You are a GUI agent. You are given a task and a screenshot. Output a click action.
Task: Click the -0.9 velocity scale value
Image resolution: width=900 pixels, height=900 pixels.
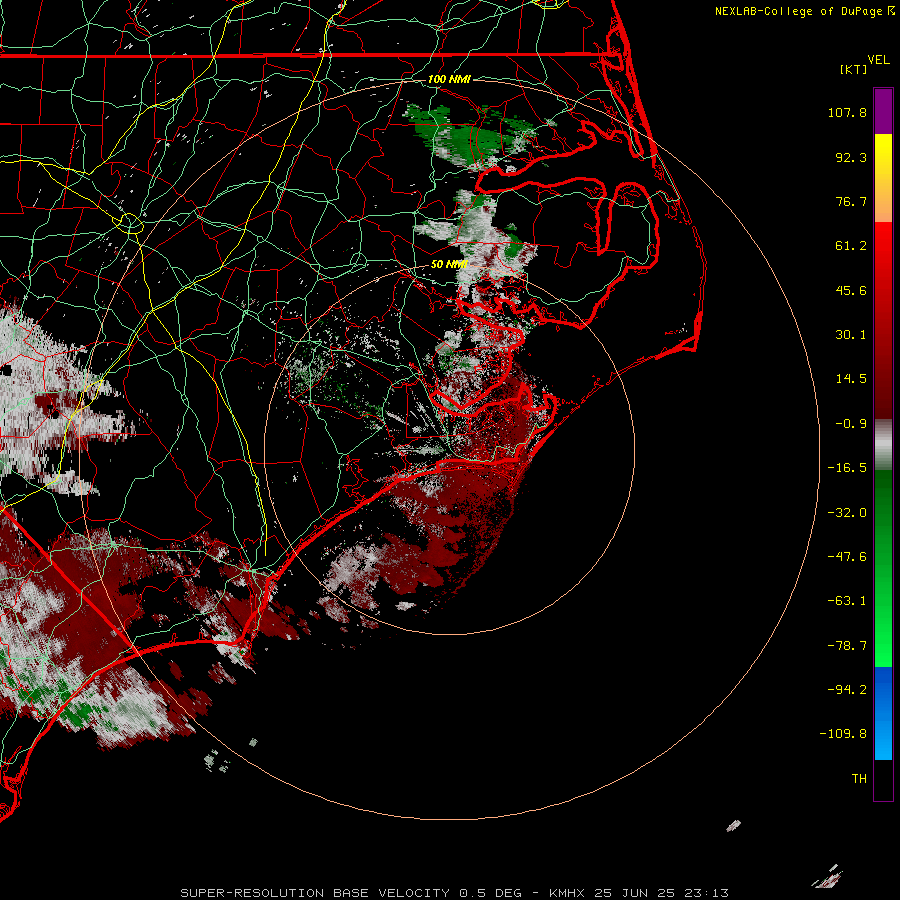[851, 424]
